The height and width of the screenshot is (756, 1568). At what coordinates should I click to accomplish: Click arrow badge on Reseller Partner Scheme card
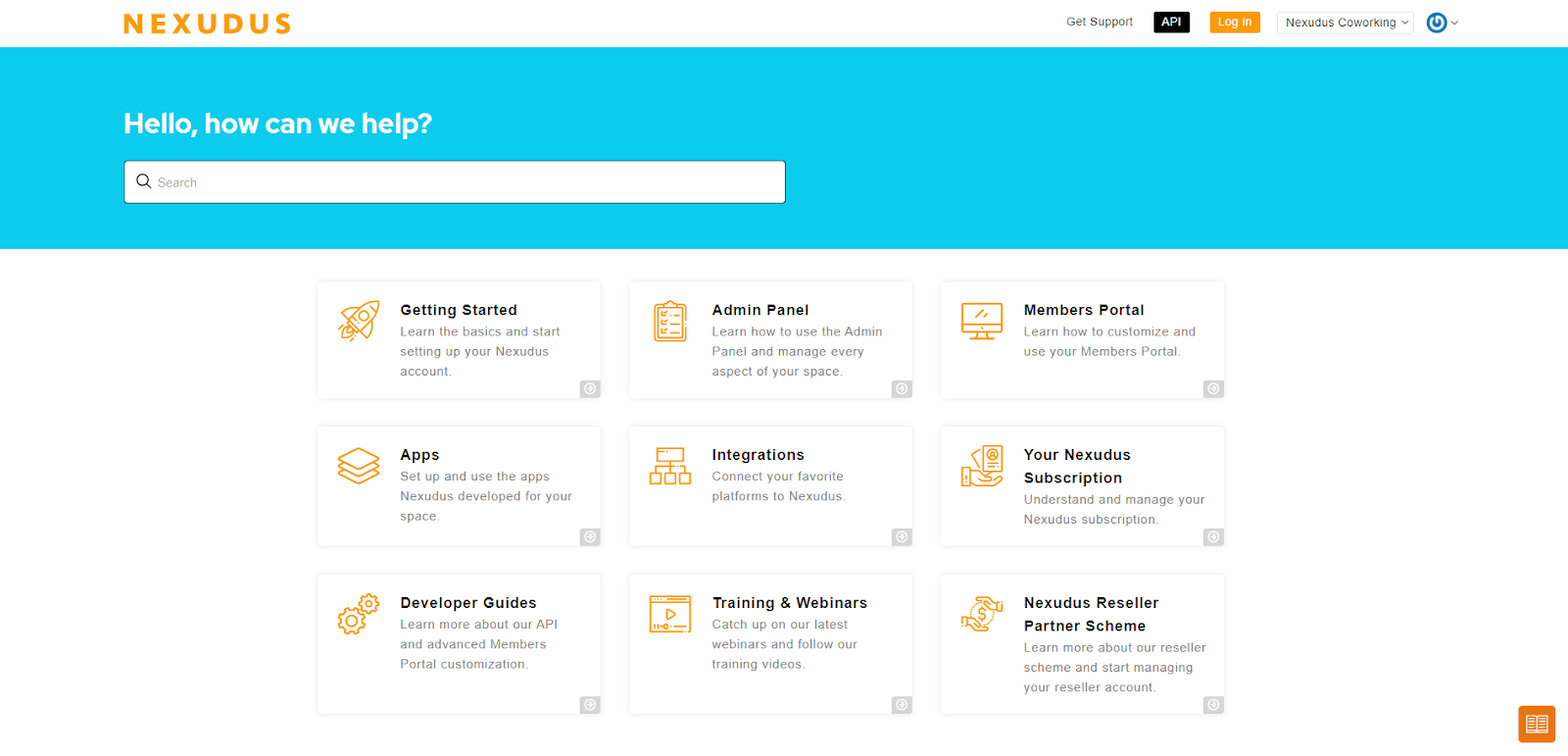coord(1213,705)
